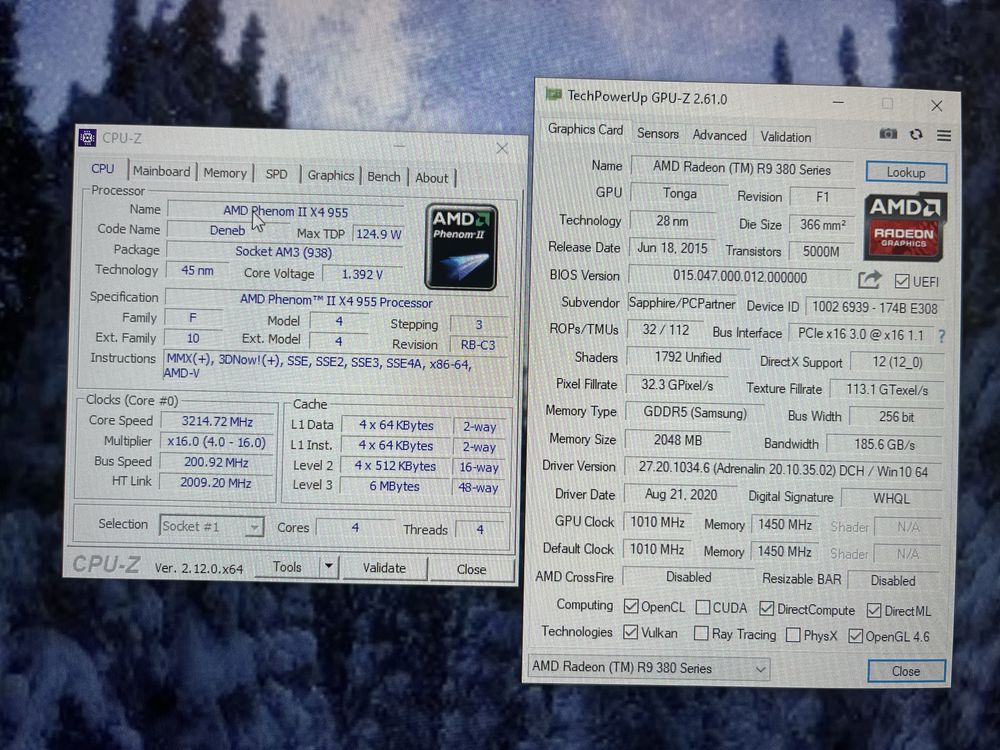Screen dimensions: 1000x750
Task: Click the GPU-Z refresh icon
Action: (x=916, y=134)
